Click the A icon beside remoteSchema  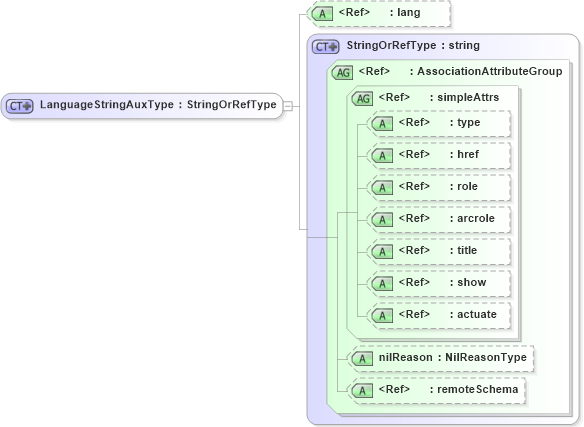pos(362,391)
